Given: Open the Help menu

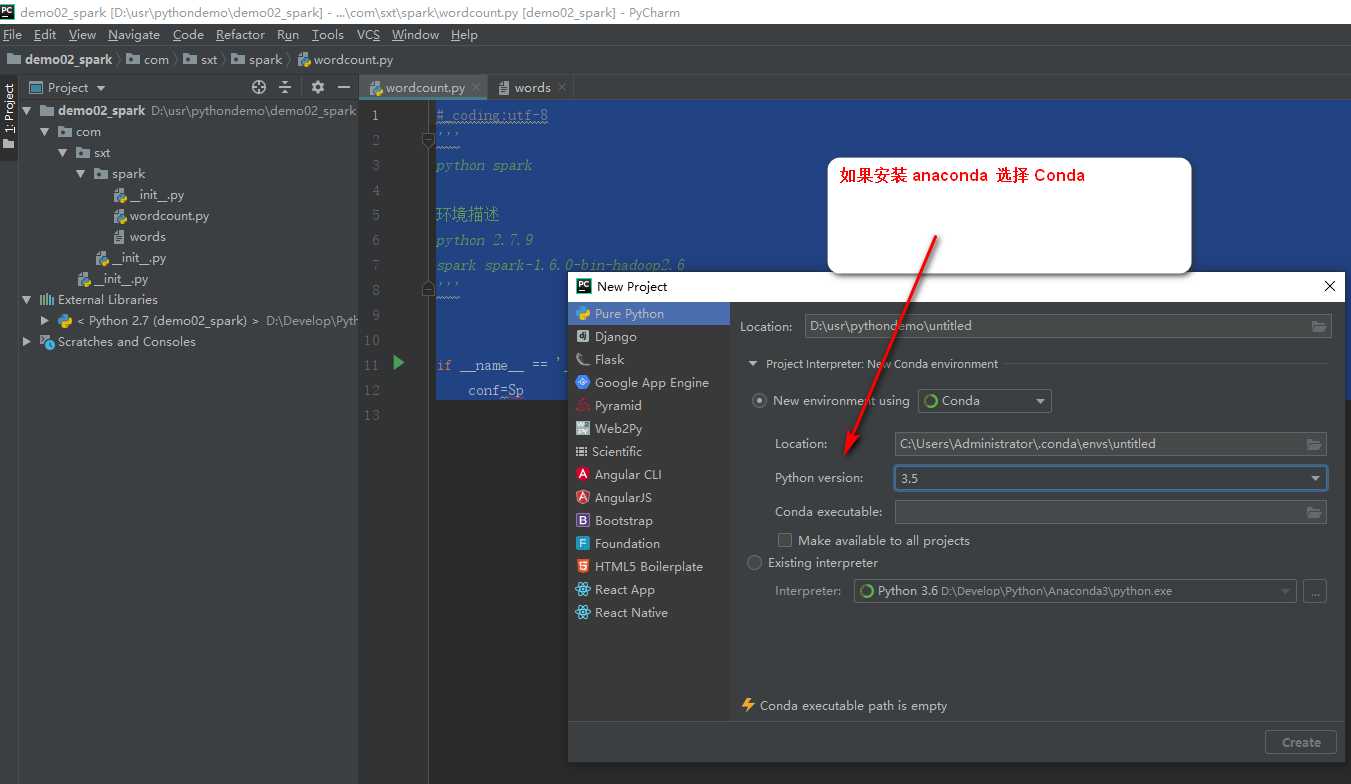Looking at the screenshot, I should tap(464, 34).
